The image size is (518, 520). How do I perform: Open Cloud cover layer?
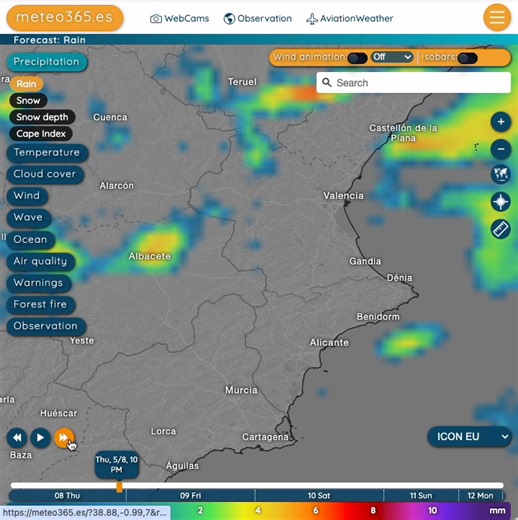tap(45, 174)
